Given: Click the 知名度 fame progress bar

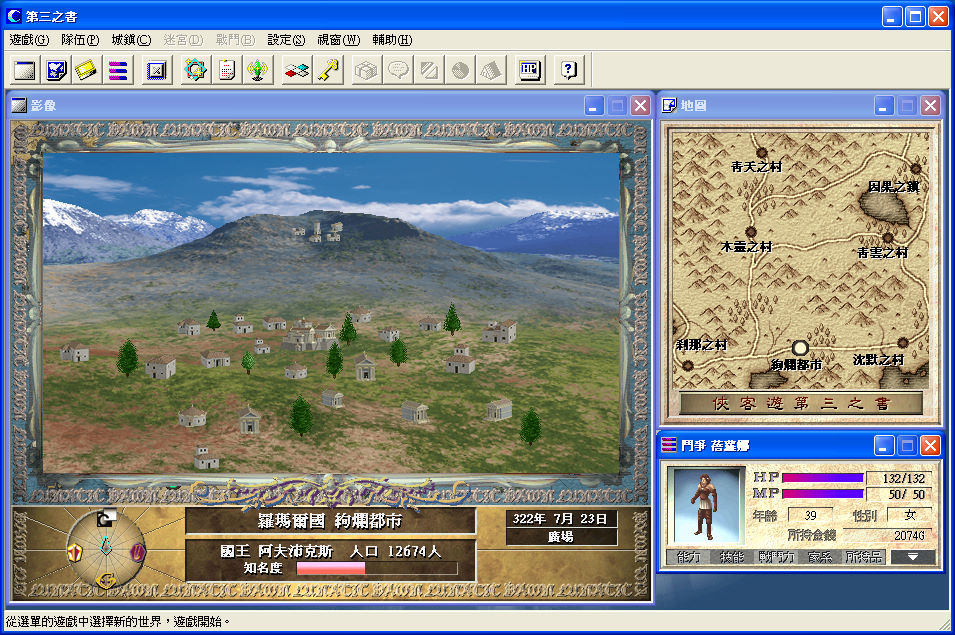Looking at the screenshot, I should 376,568.
